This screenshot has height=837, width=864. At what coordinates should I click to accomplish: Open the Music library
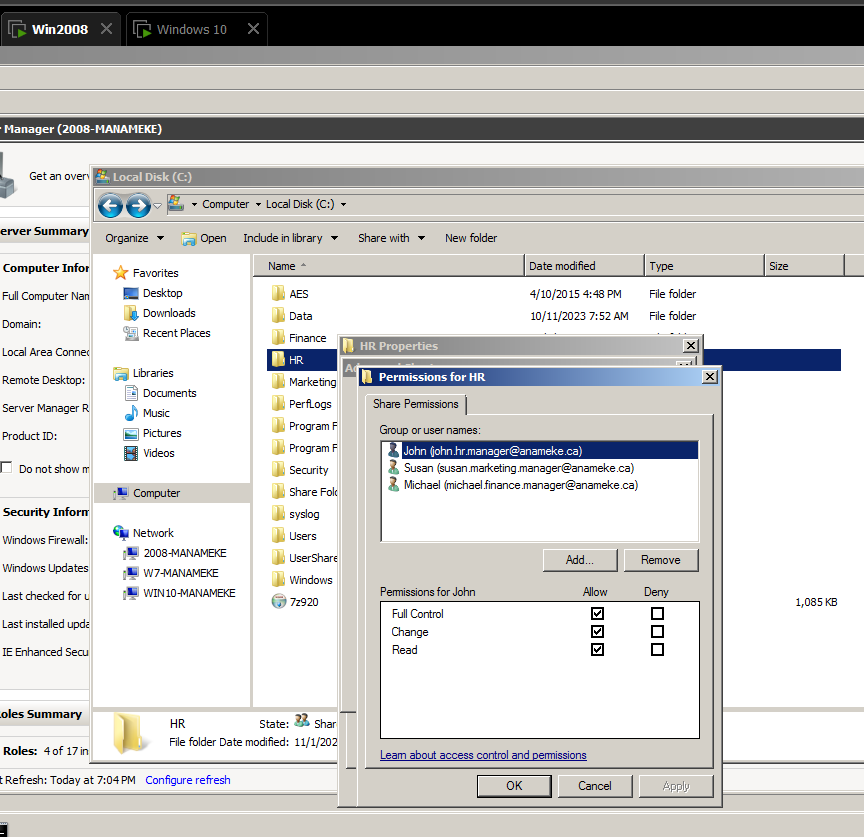157,413
